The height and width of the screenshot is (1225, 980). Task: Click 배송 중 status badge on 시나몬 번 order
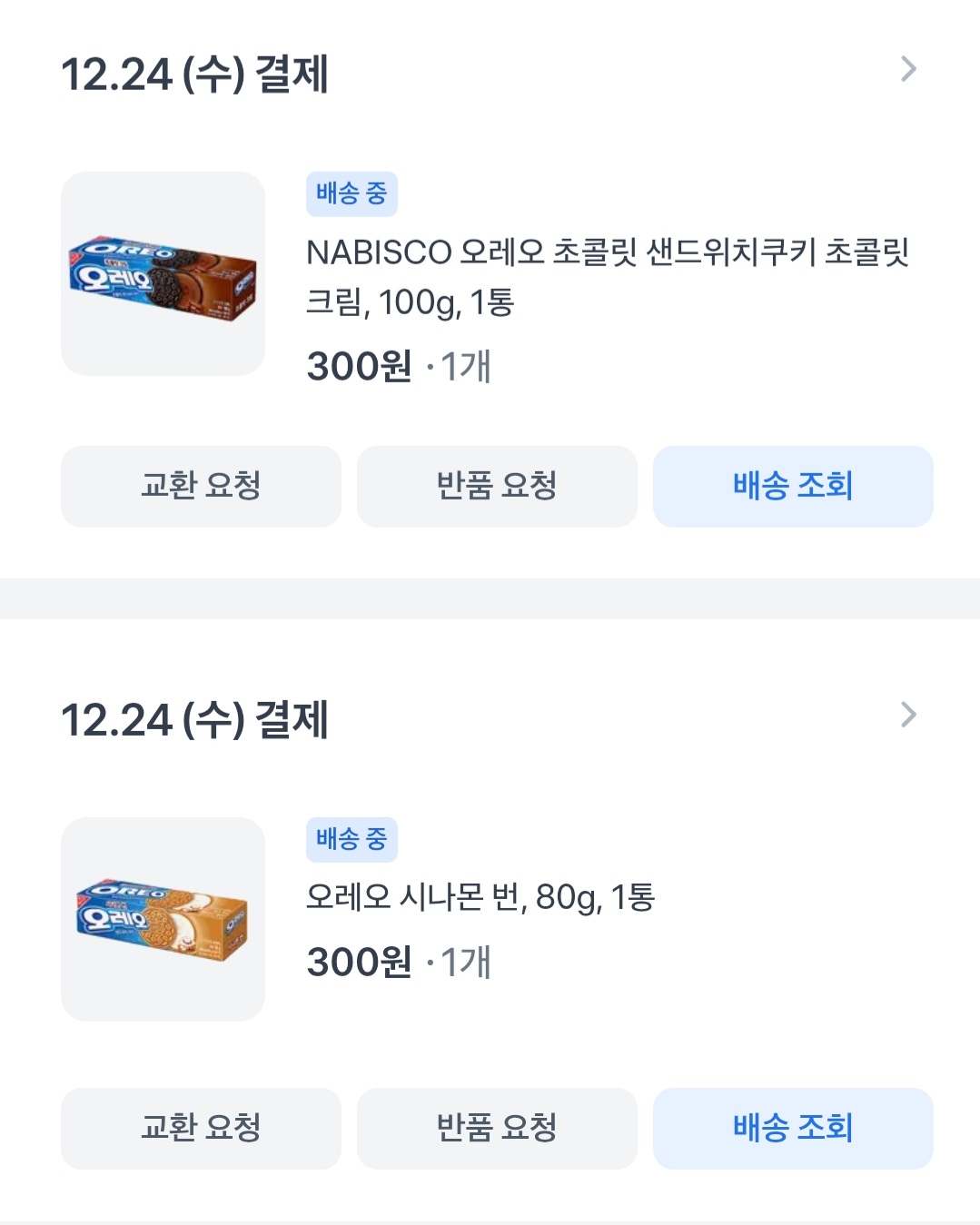pyautogui.click(x=351, y=839)
